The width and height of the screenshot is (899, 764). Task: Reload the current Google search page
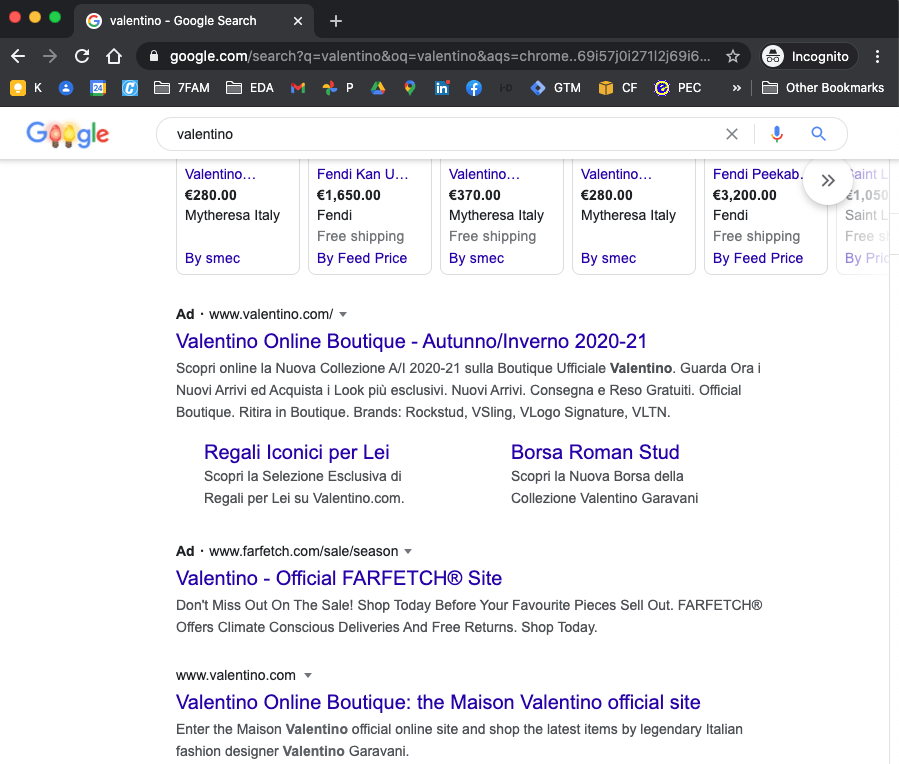82,56
